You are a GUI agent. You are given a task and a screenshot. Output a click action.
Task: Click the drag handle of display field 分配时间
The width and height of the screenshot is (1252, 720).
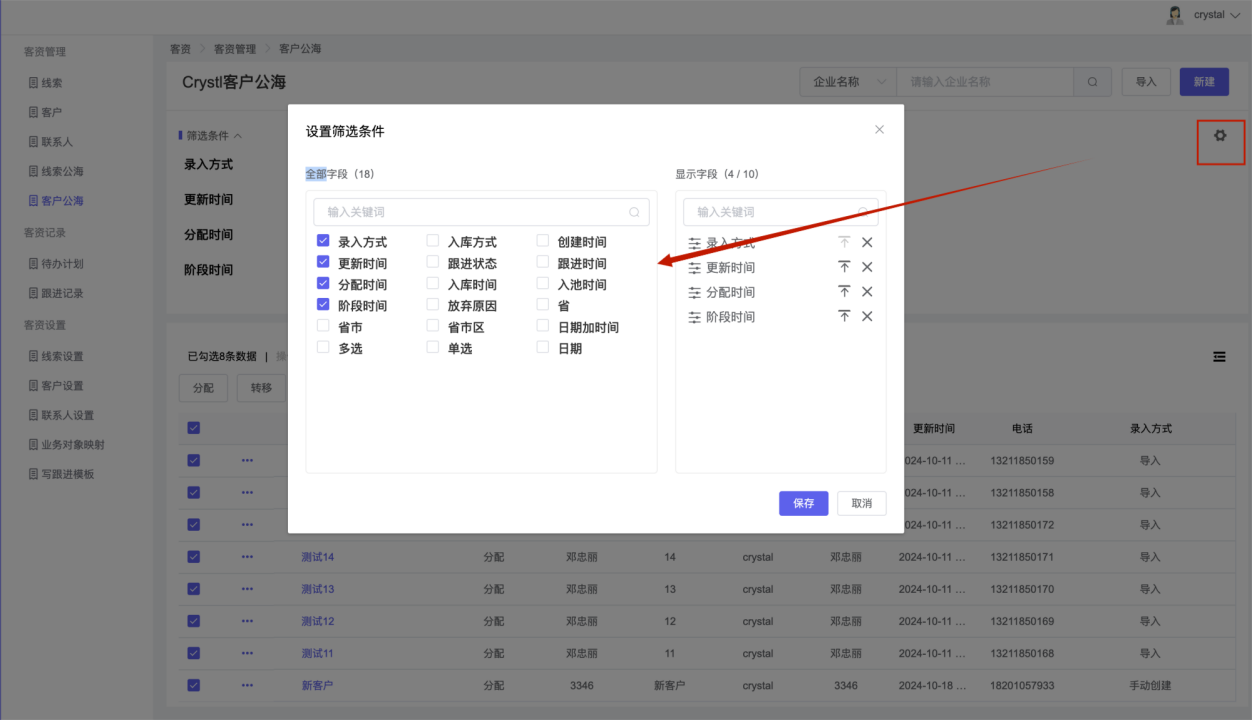coord(695,292)
